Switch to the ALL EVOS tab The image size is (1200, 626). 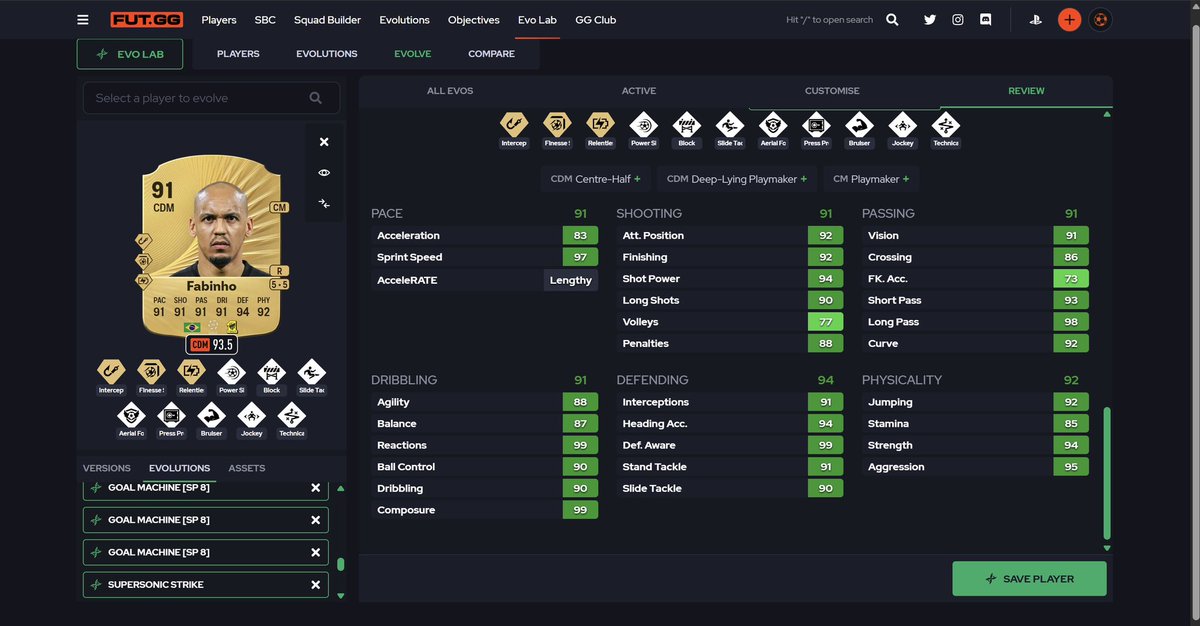pos(450,91)
